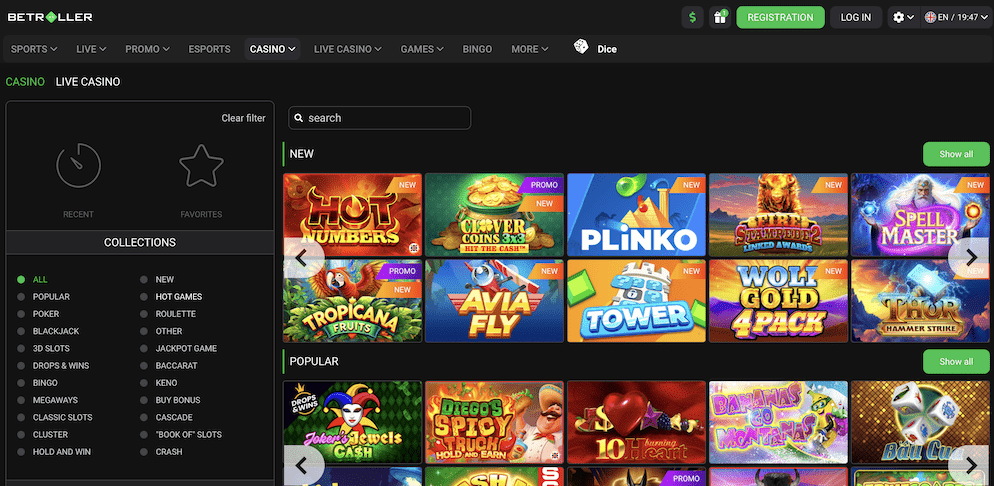This screenshot has height=486, width=994.
Task: Open the settings gear menu
Action: click(x=903, y=17)
